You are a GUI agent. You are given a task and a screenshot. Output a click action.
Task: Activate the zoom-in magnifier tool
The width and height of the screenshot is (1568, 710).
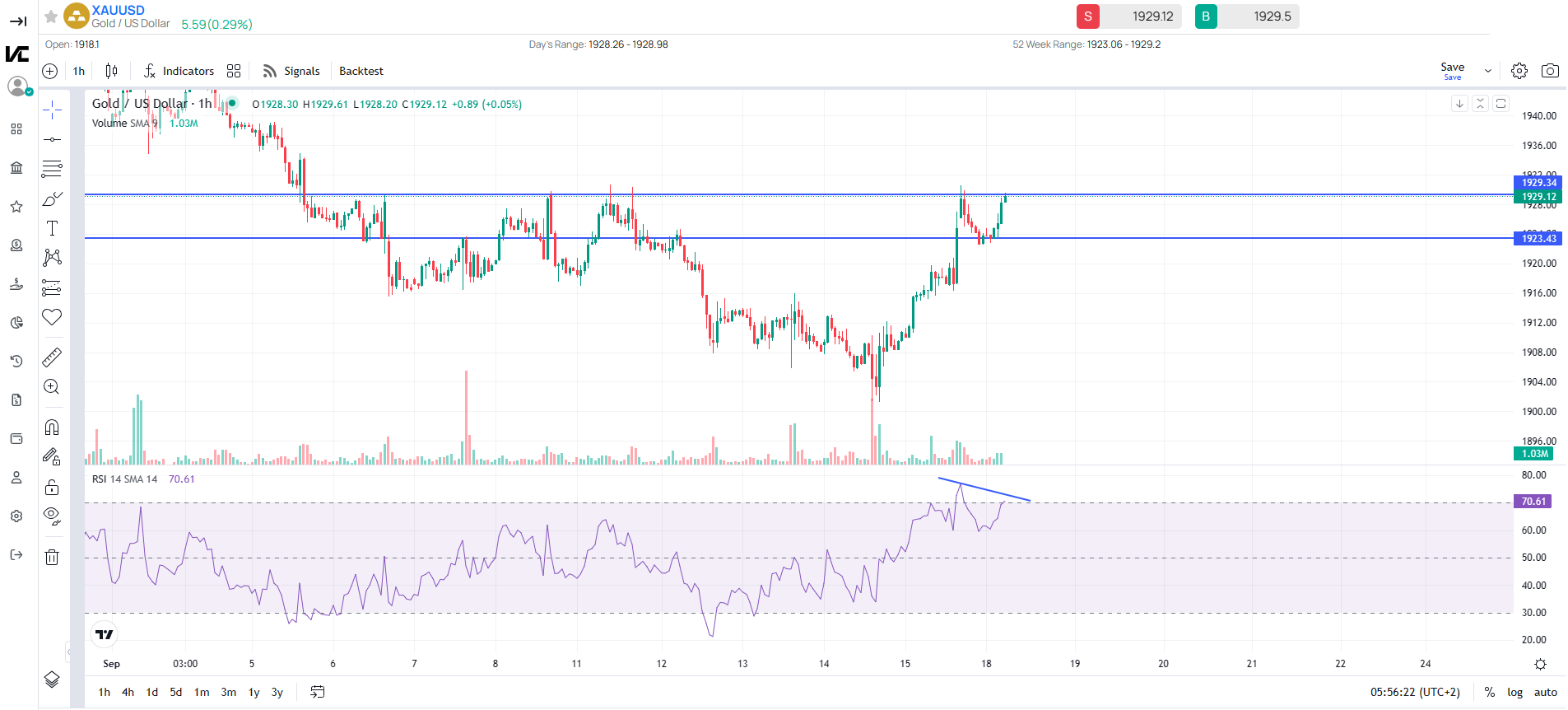pos(52,387)
